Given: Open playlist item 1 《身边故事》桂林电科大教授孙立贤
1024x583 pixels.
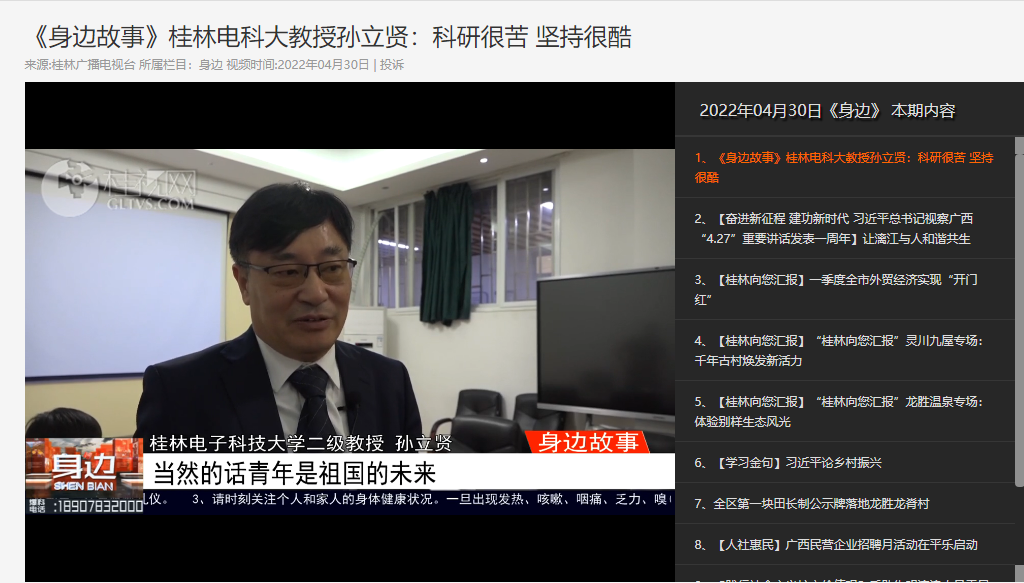Looking at the screenshot, I should [x=844, y=167].
